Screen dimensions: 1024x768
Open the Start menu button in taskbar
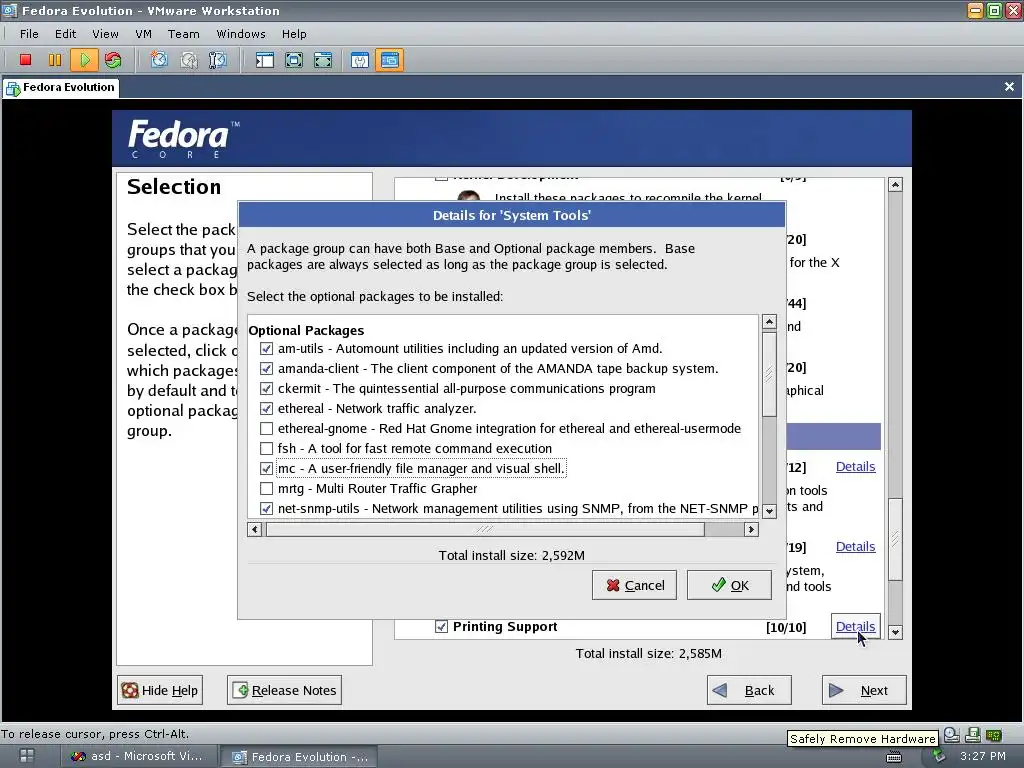(27, 756)
